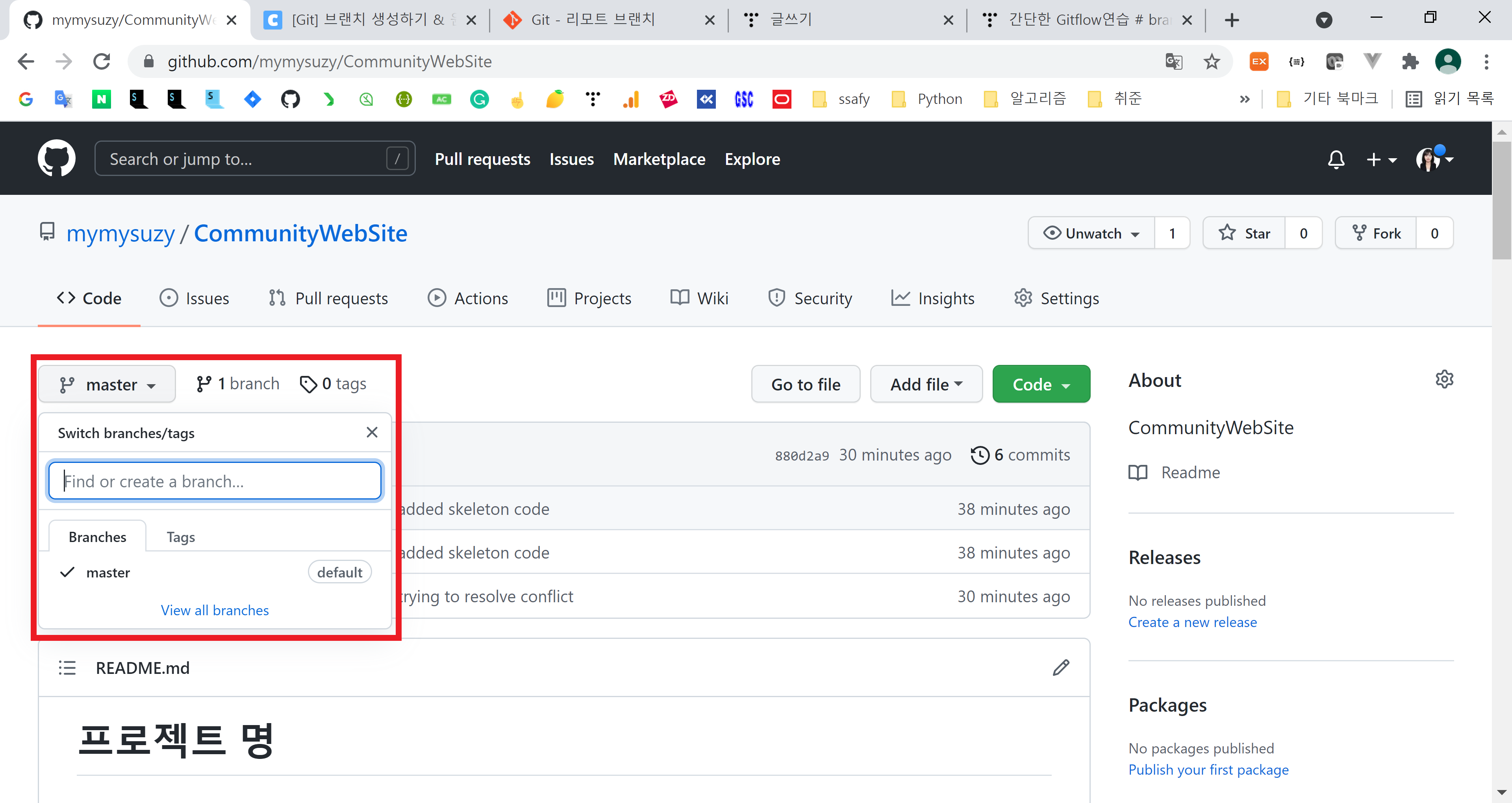Open README outline list icon
Image resolution: width=1512 pixels, height=803 pixels.
67,668
